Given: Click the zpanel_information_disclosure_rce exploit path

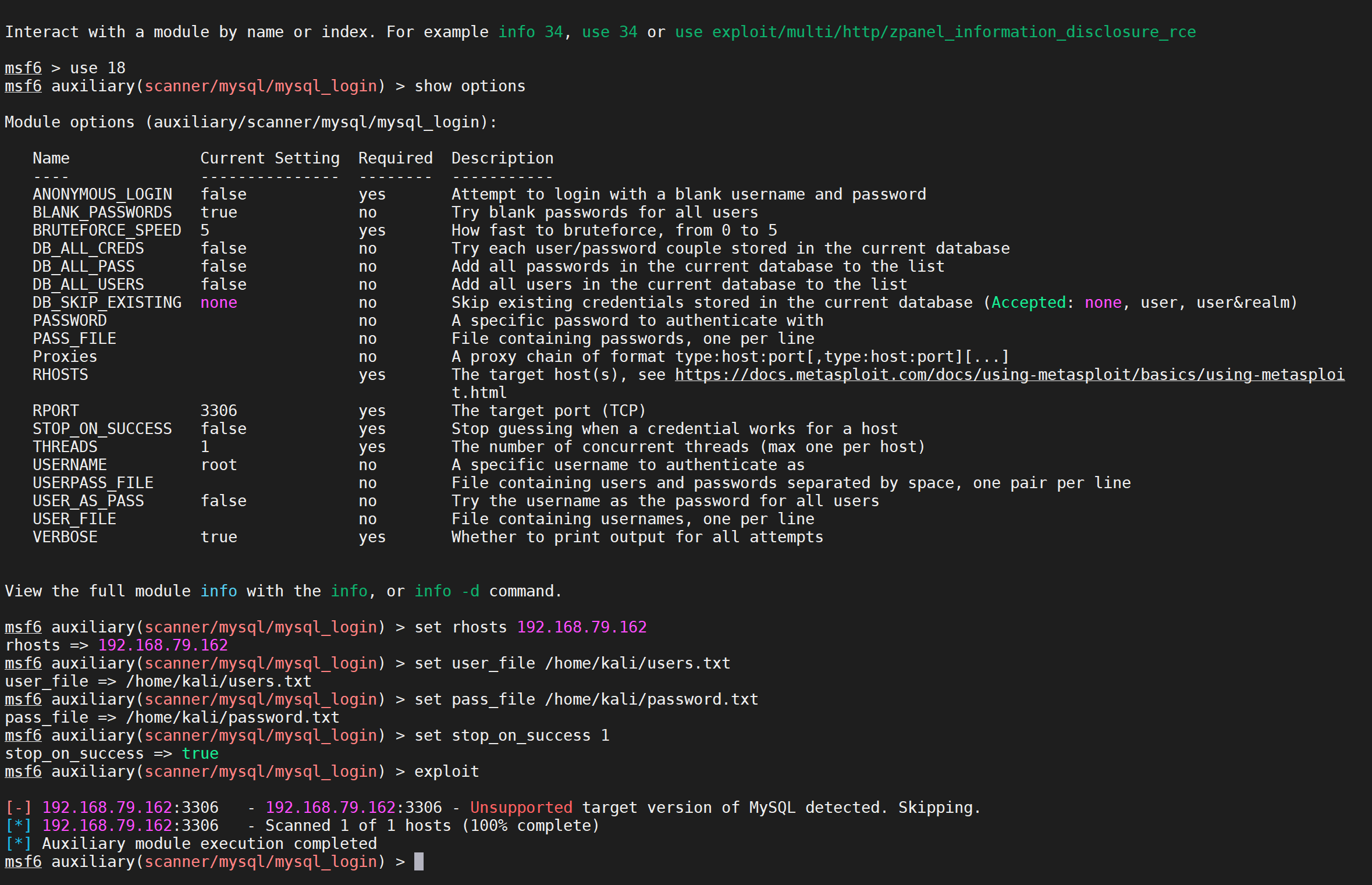Looking at the screenshot, I should (954, 32).
